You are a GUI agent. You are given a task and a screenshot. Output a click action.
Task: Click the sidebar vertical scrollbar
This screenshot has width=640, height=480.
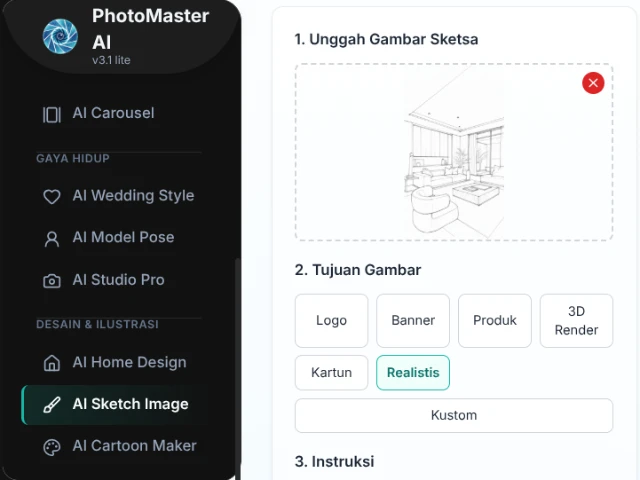(237, 367)
